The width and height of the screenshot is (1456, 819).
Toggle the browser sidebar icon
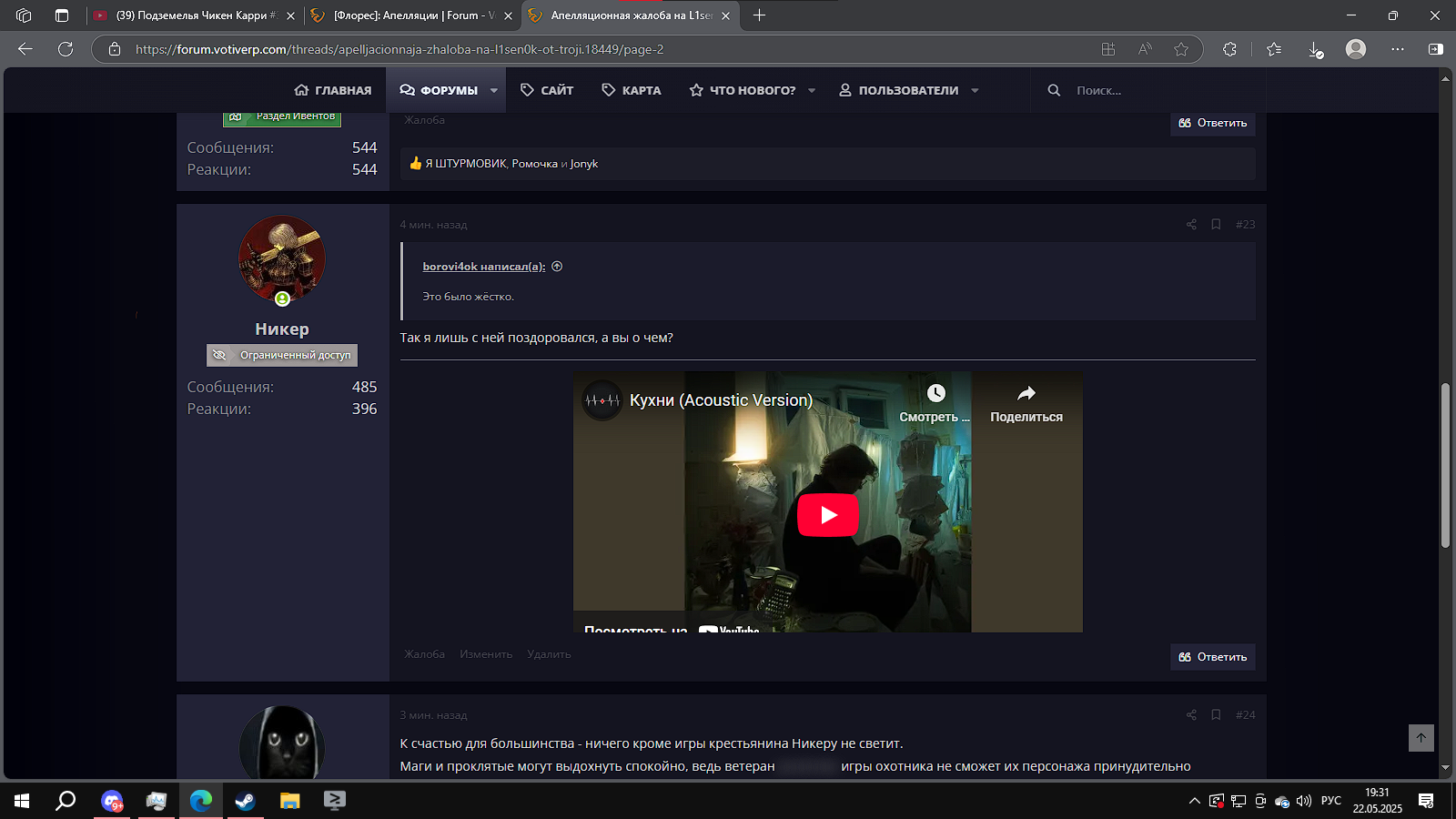pyautogui.click(x=1436, y=49)
